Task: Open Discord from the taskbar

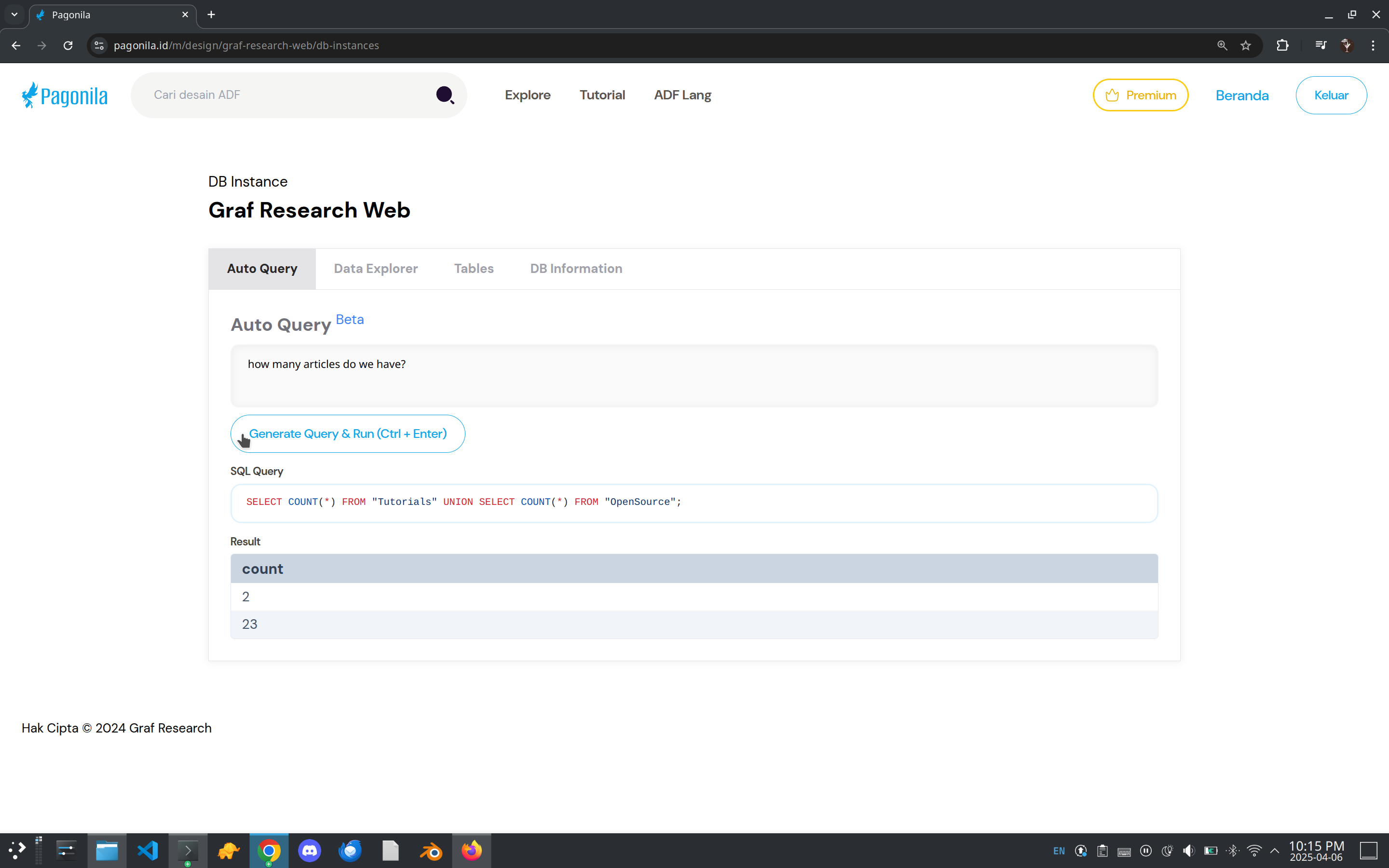Action: coord(309,850)
